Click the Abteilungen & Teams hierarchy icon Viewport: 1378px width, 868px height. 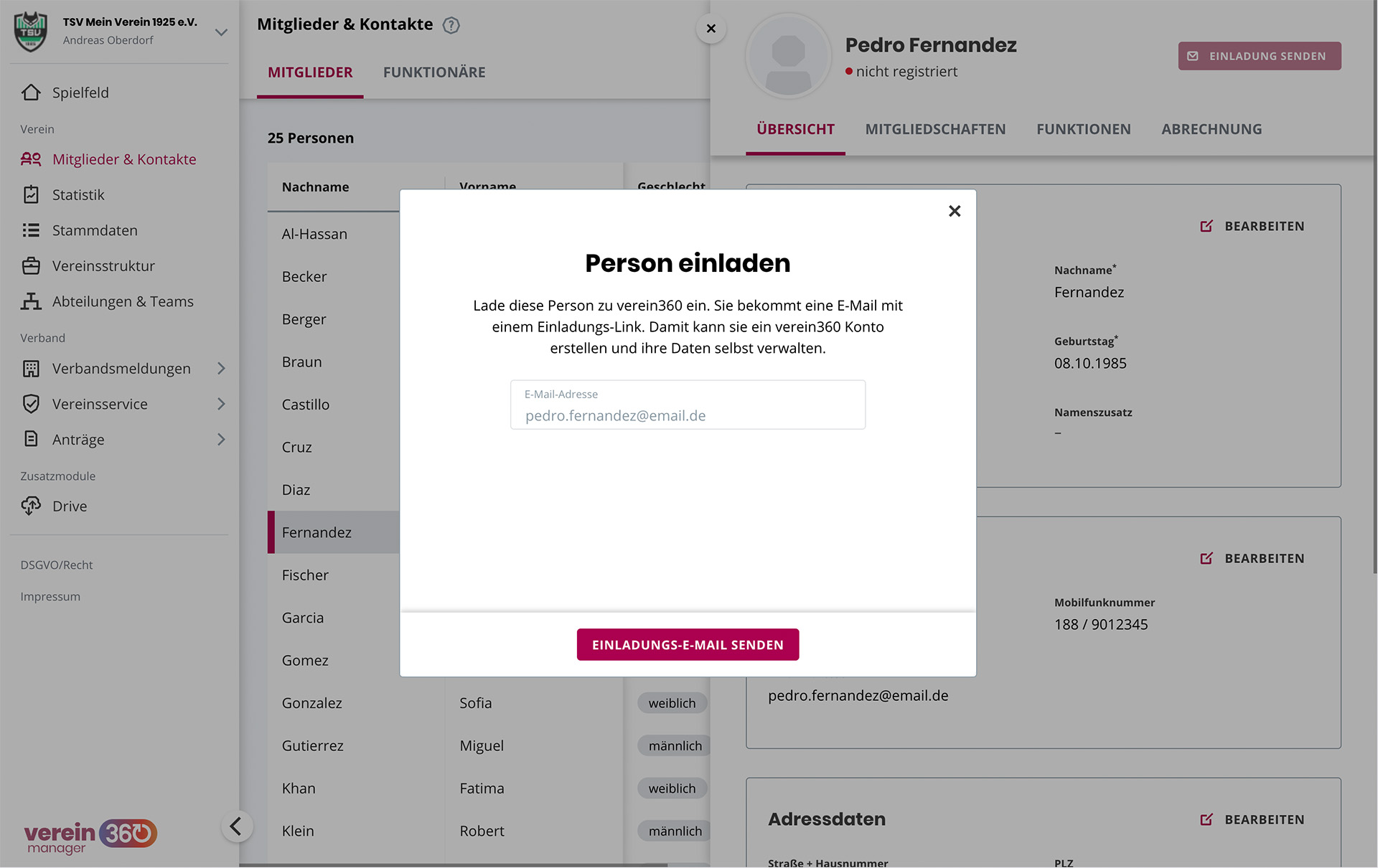(31, 301)
